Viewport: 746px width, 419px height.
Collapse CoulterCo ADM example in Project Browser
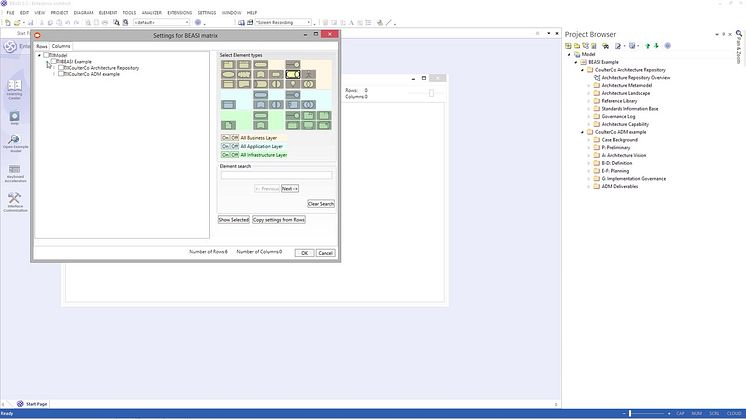(582, 132)
